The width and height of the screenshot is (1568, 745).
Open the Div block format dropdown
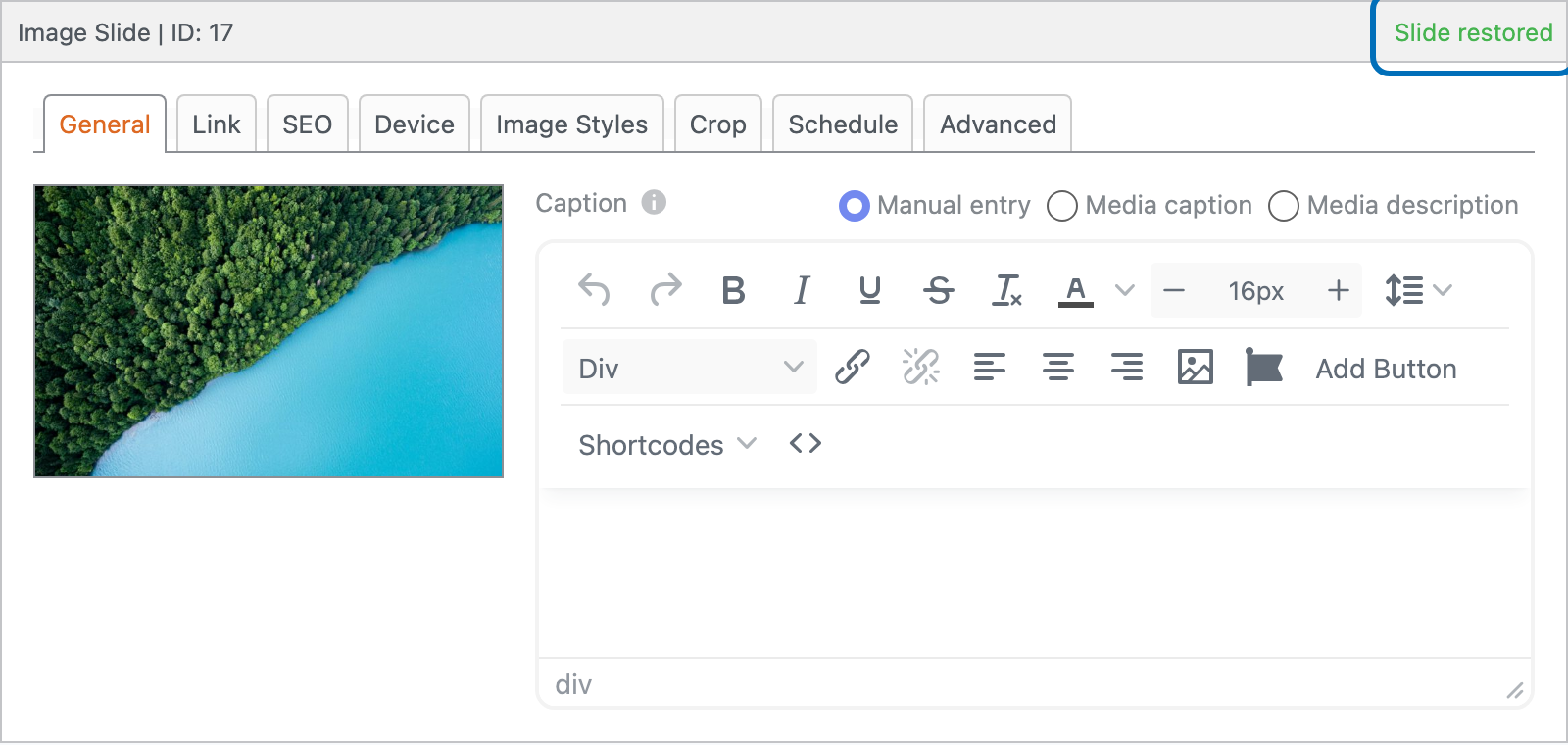(x=690, y=368)
